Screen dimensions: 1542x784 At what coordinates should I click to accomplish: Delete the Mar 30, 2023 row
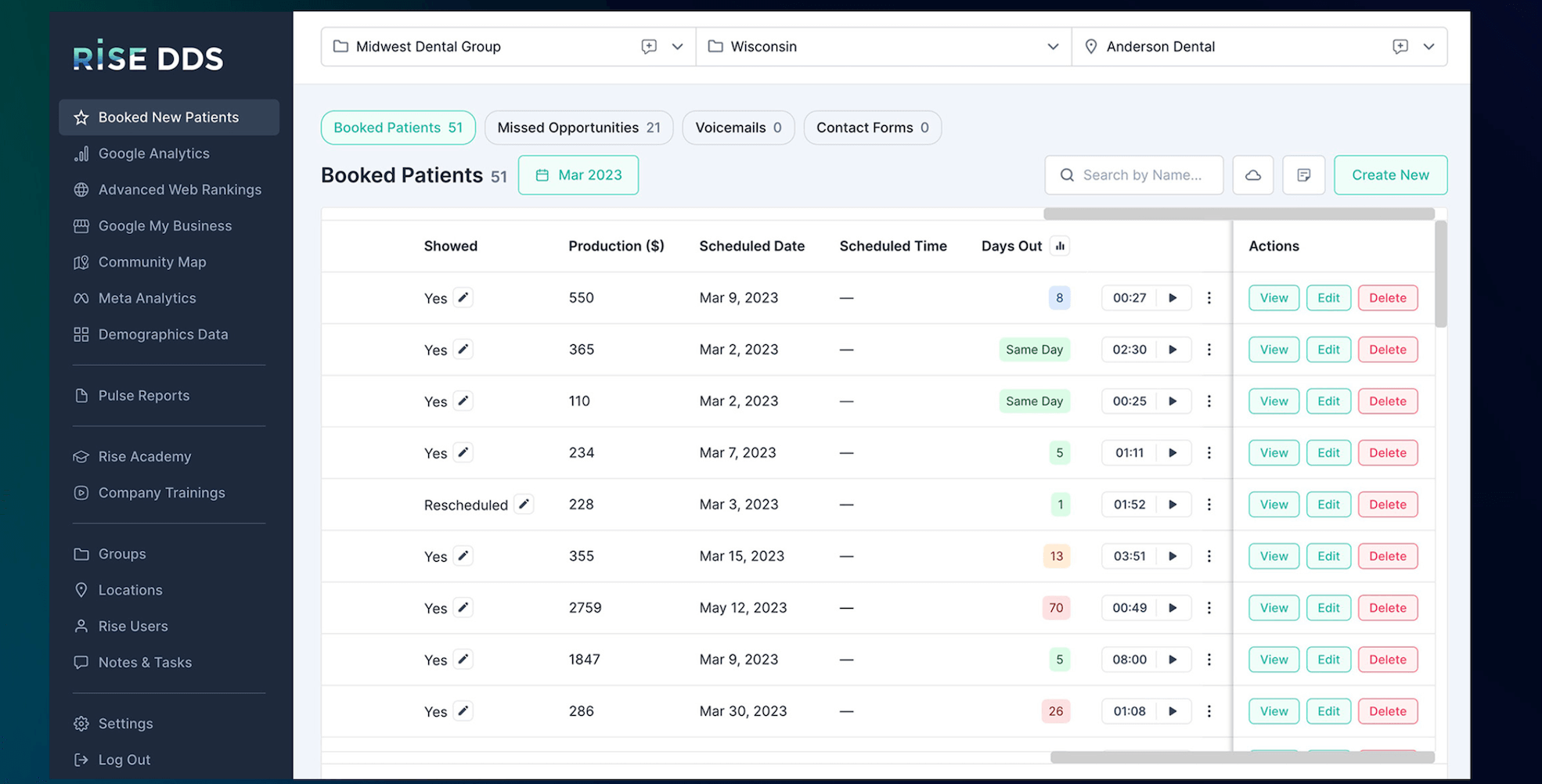pyautogui.click(x=1388, y=710)
